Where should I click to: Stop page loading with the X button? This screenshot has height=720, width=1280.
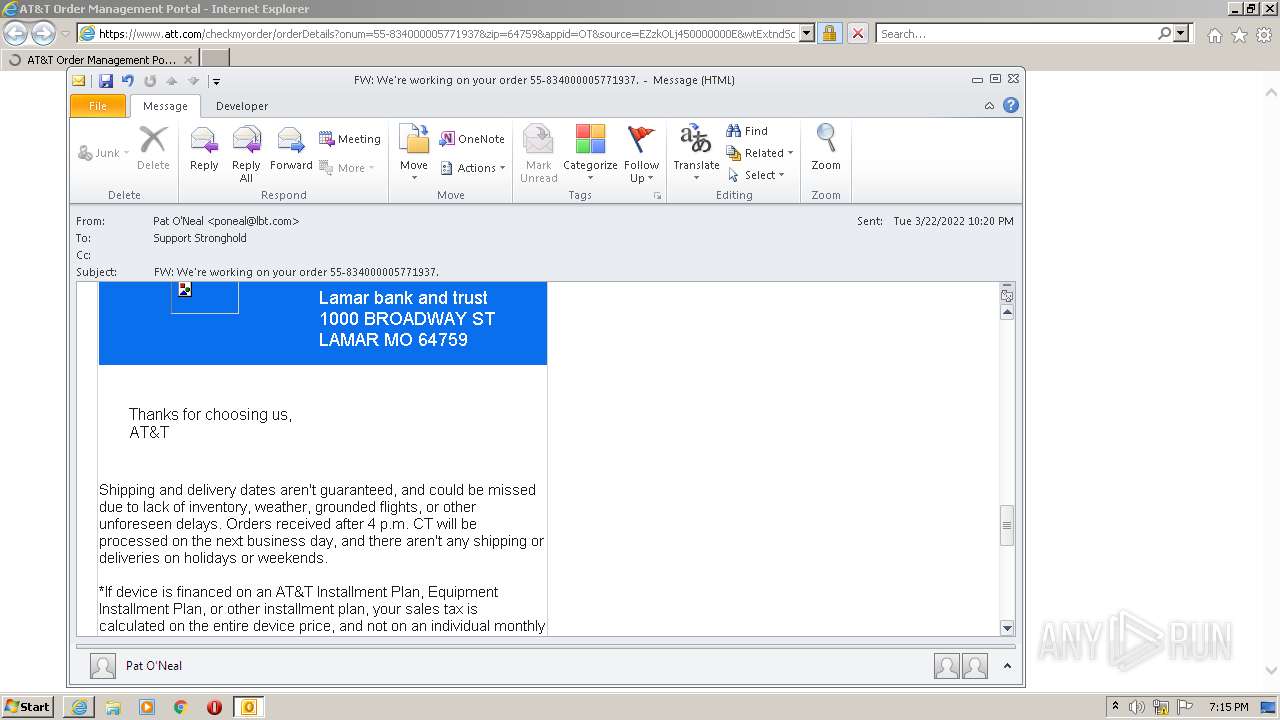(857, 33)
